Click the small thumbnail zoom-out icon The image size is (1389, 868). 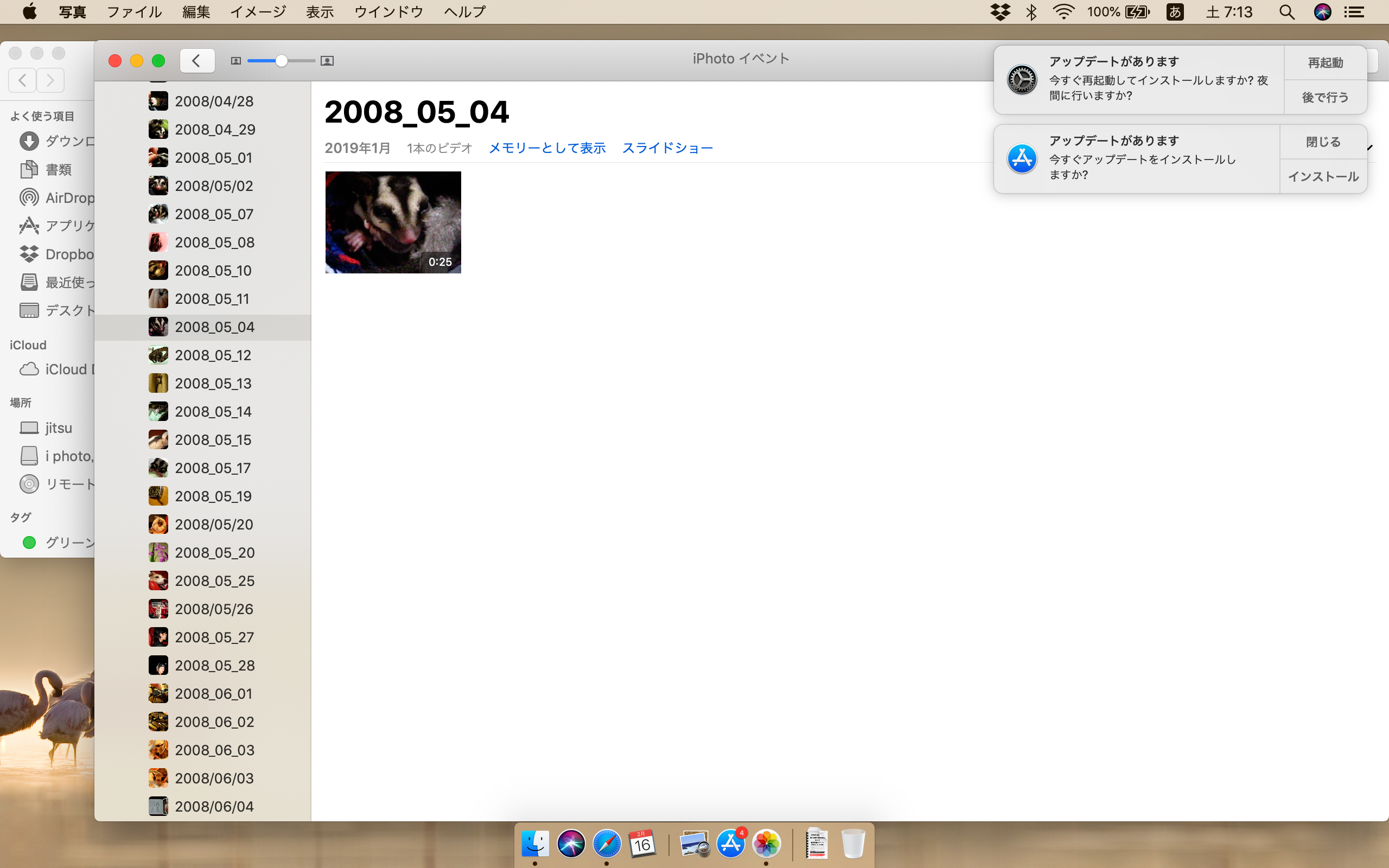point(235,61)
